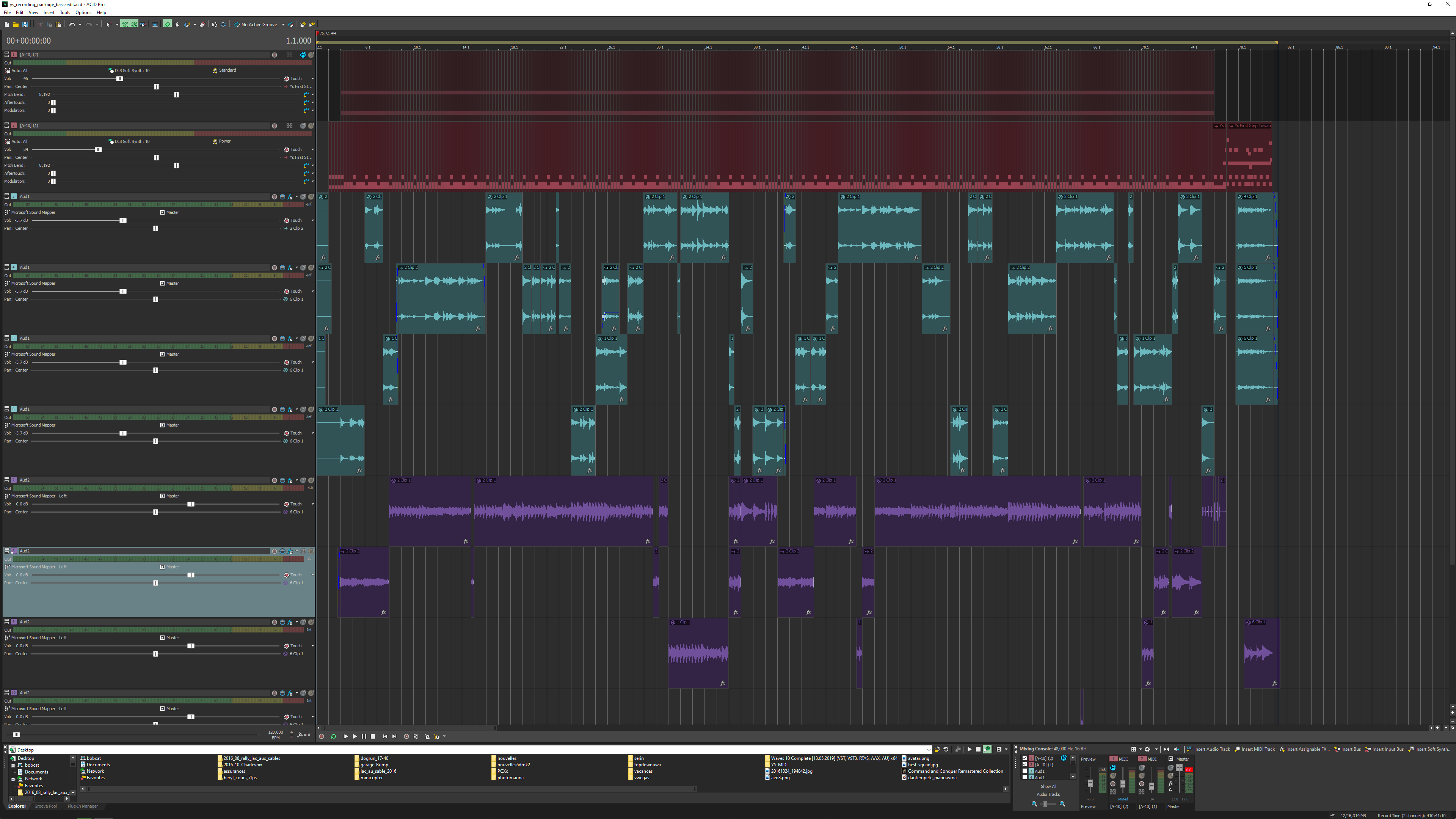The height and width of the screenshot is (819, 1456).
Task: Toggle Auto Preview in Explorer toolbar
Action: point(987,750)
